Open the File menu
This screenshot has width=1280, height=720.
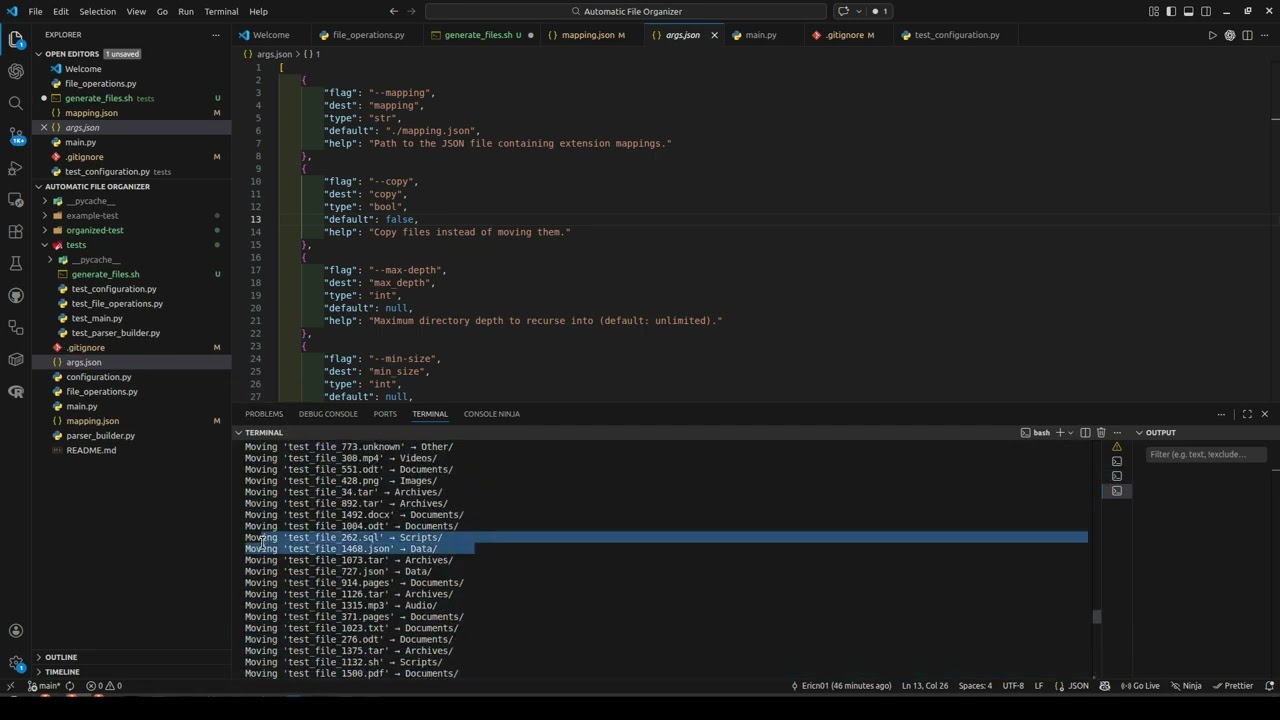(35, 11)
